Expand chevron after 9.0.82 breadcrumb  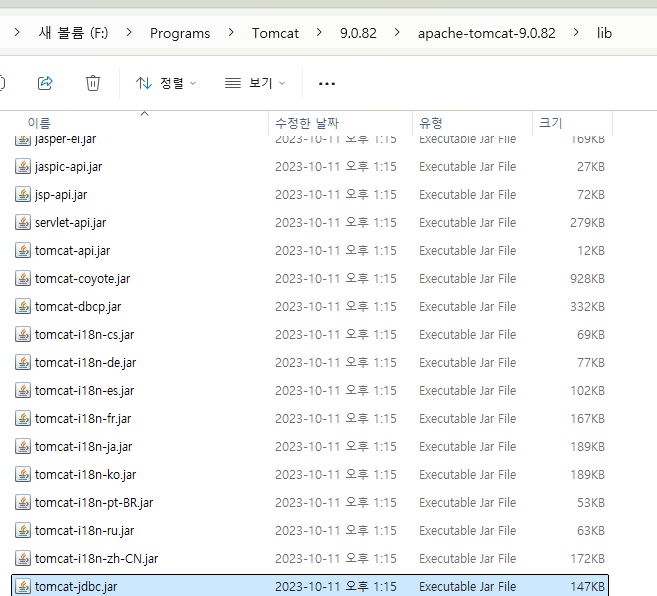point(397,32)
